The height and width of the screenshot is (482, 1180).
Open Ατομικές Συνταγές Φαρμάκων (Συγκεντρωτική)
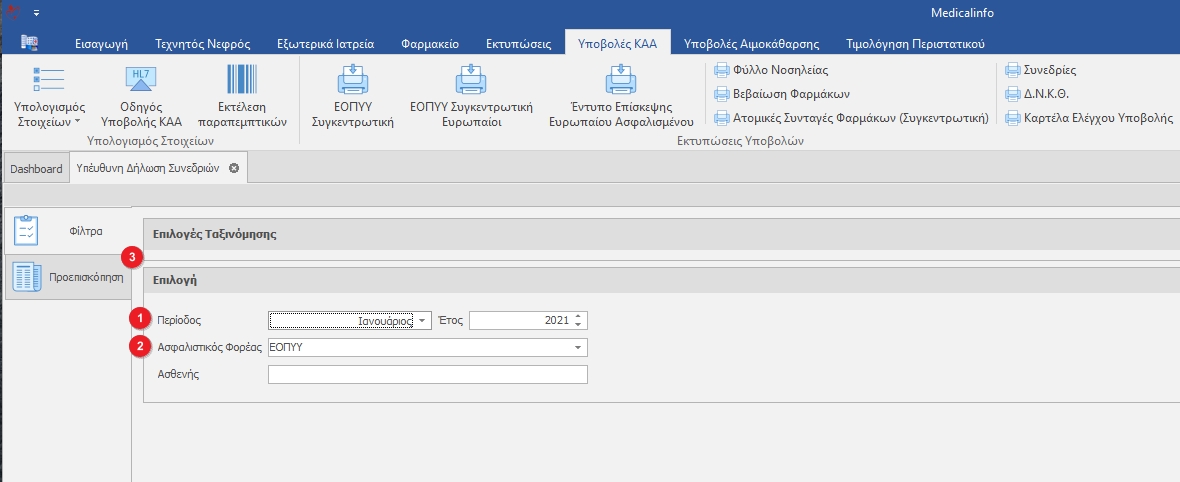point(850,118)
